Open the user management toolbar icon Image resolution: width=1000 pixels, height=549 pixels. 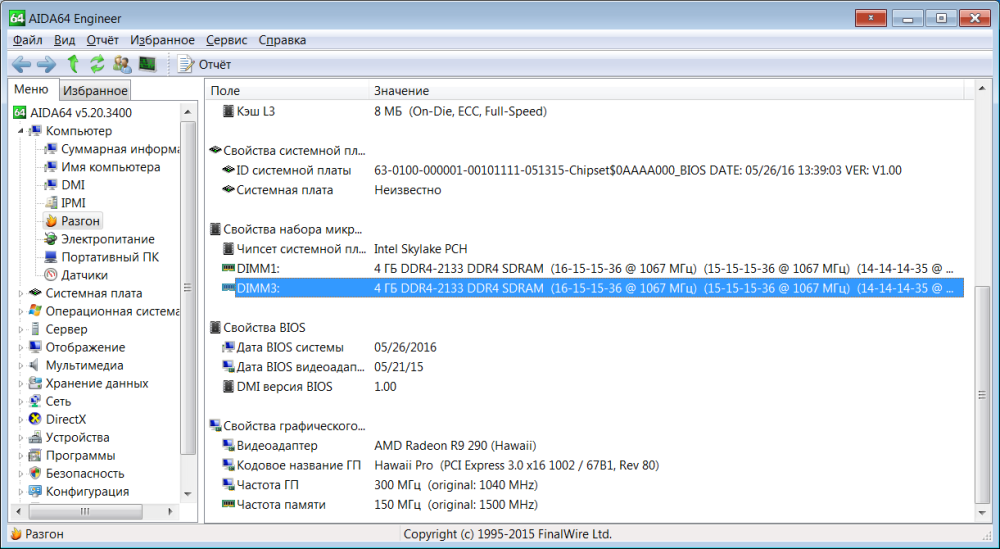pos(122,64)
